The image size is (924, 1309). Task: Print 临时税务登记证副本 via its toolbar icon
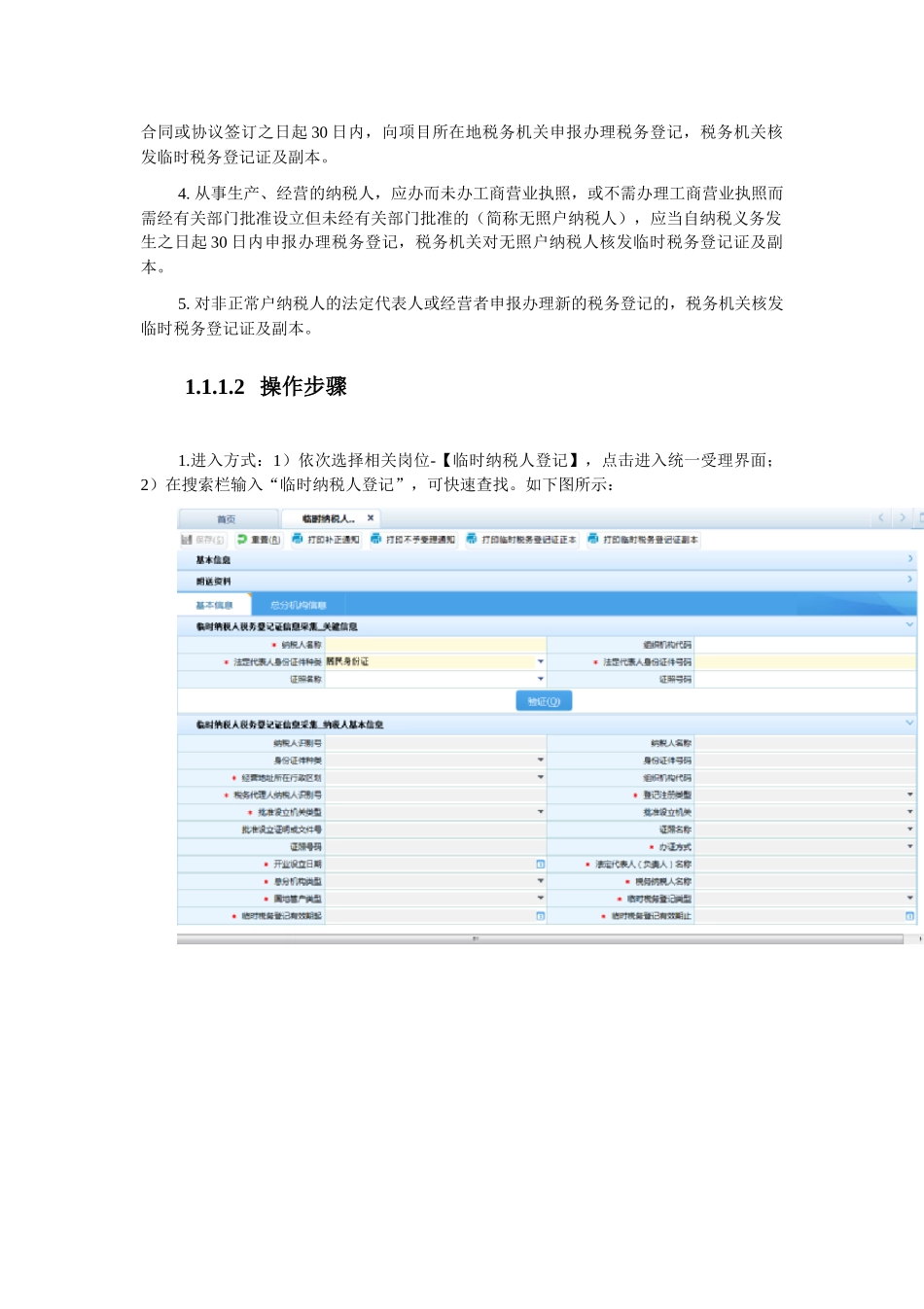coord(593,539)
